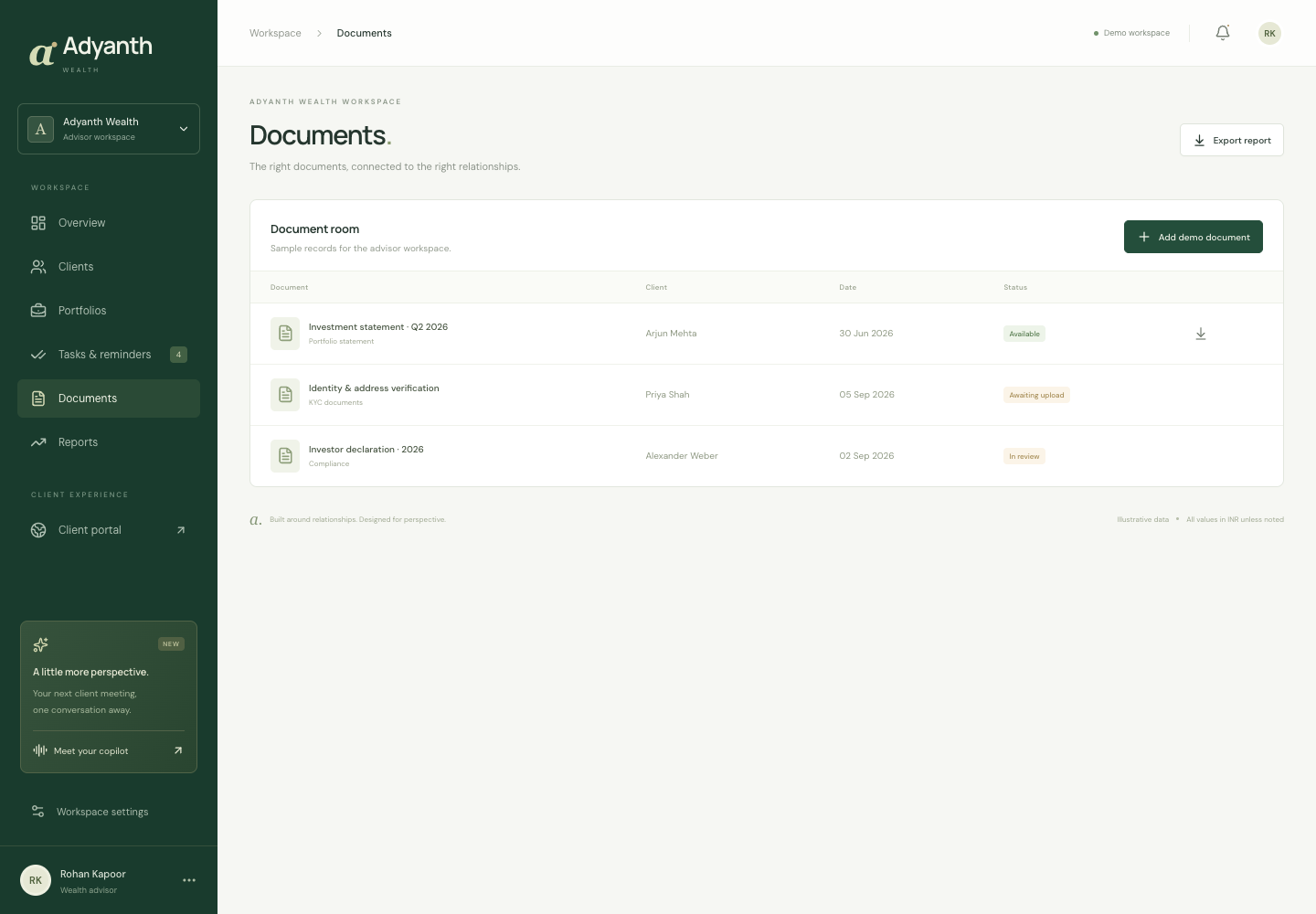The height and width of the screenshot is (914, 1316).
Task: Click the Tasks & reminders count badge
Action: tap(178, 355)
